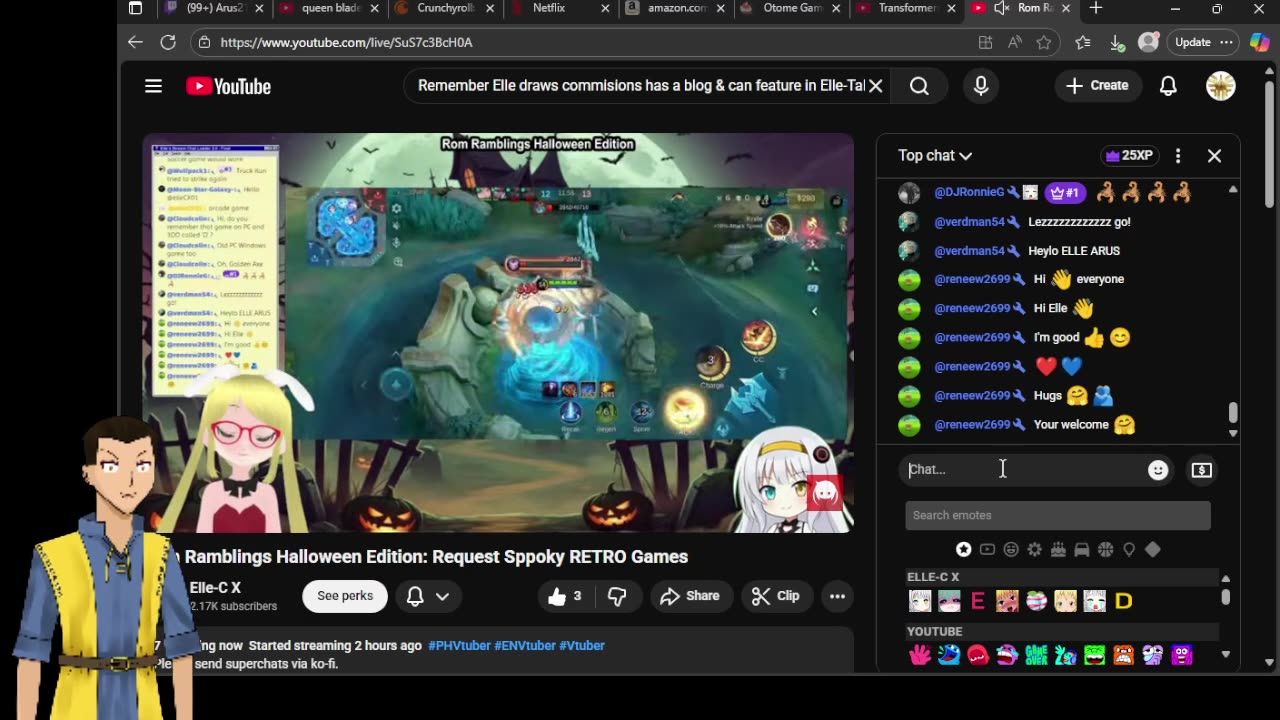1280x720 pixels.
Task: Go to the YouTube home logo
Action: [228, 87]
